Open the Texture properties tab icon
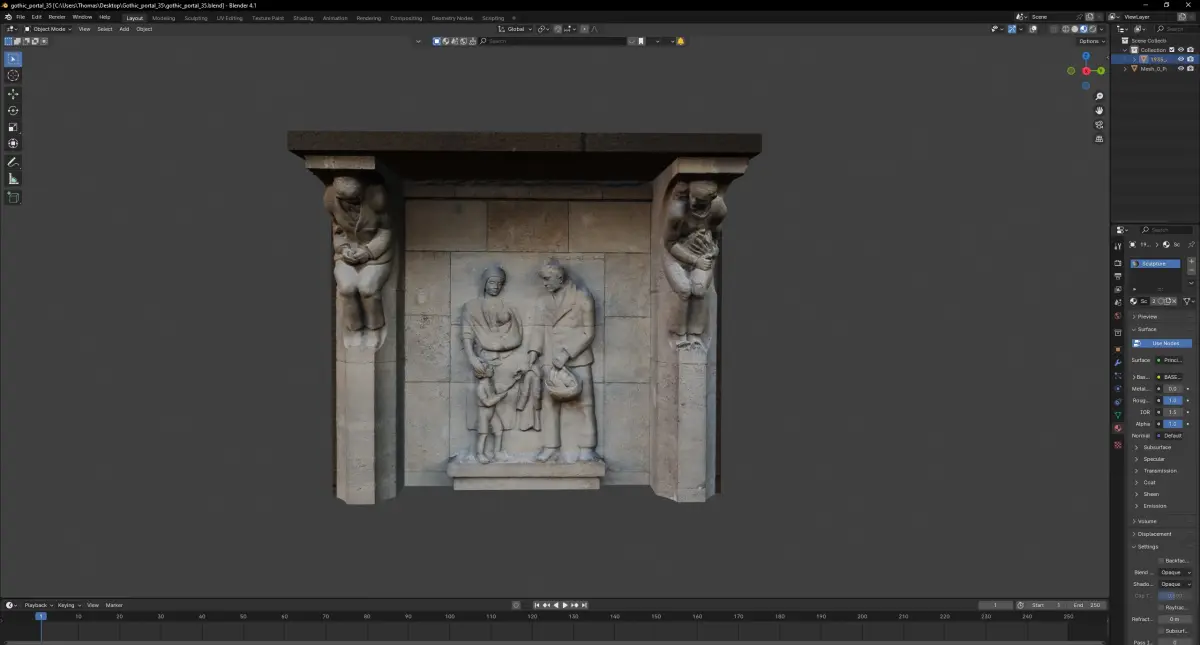This screenshot has height=645, width=1200. click(1118, 444)
